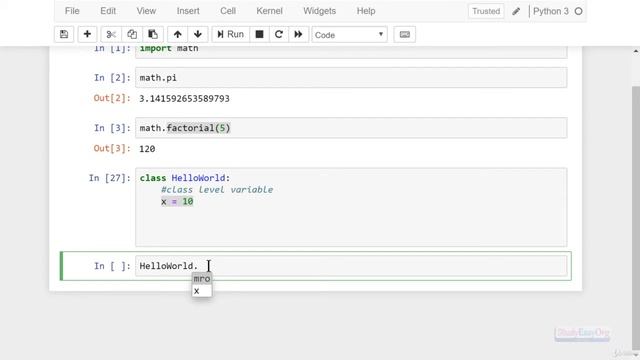Move selected cell up arrow
The height and width of the screenshot is (360, 640).
pyautogui.click(x=178, y=34)
